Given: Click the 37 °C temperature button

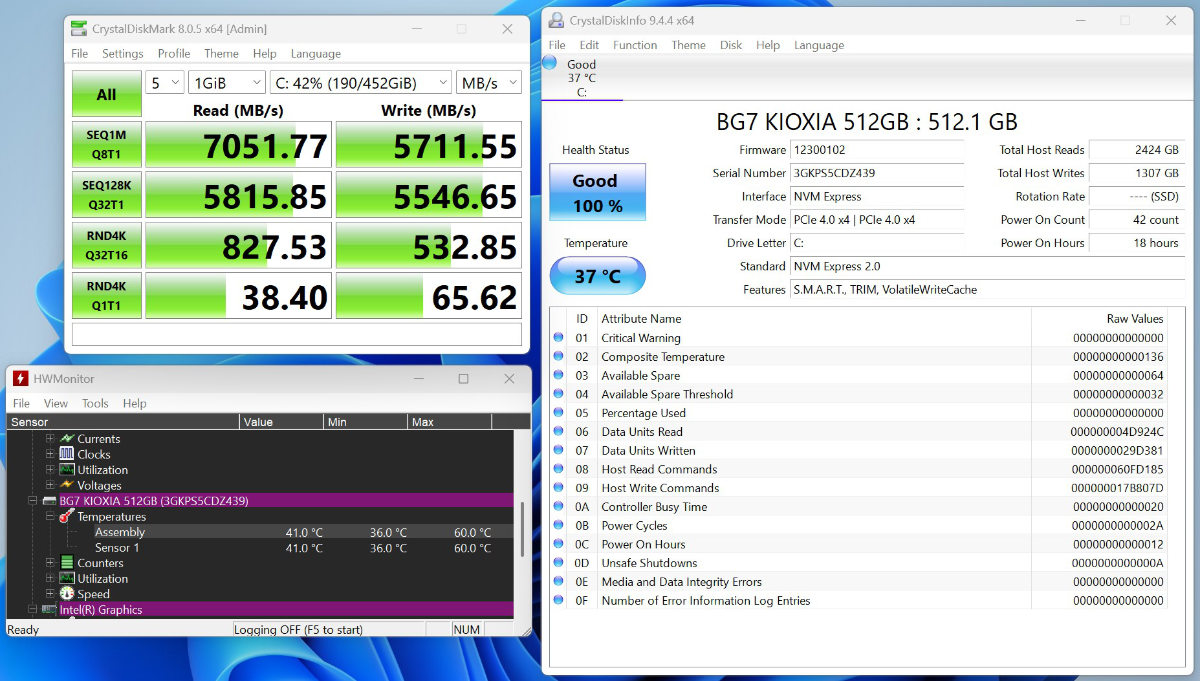Looking at the screenshot, I should pyautogui.click(x=597, y=276).
